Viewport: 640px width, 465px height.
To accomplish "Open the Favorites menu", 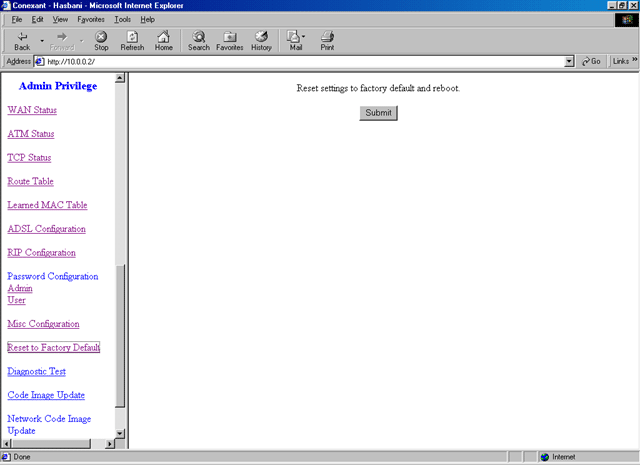I will click(91, 19).
